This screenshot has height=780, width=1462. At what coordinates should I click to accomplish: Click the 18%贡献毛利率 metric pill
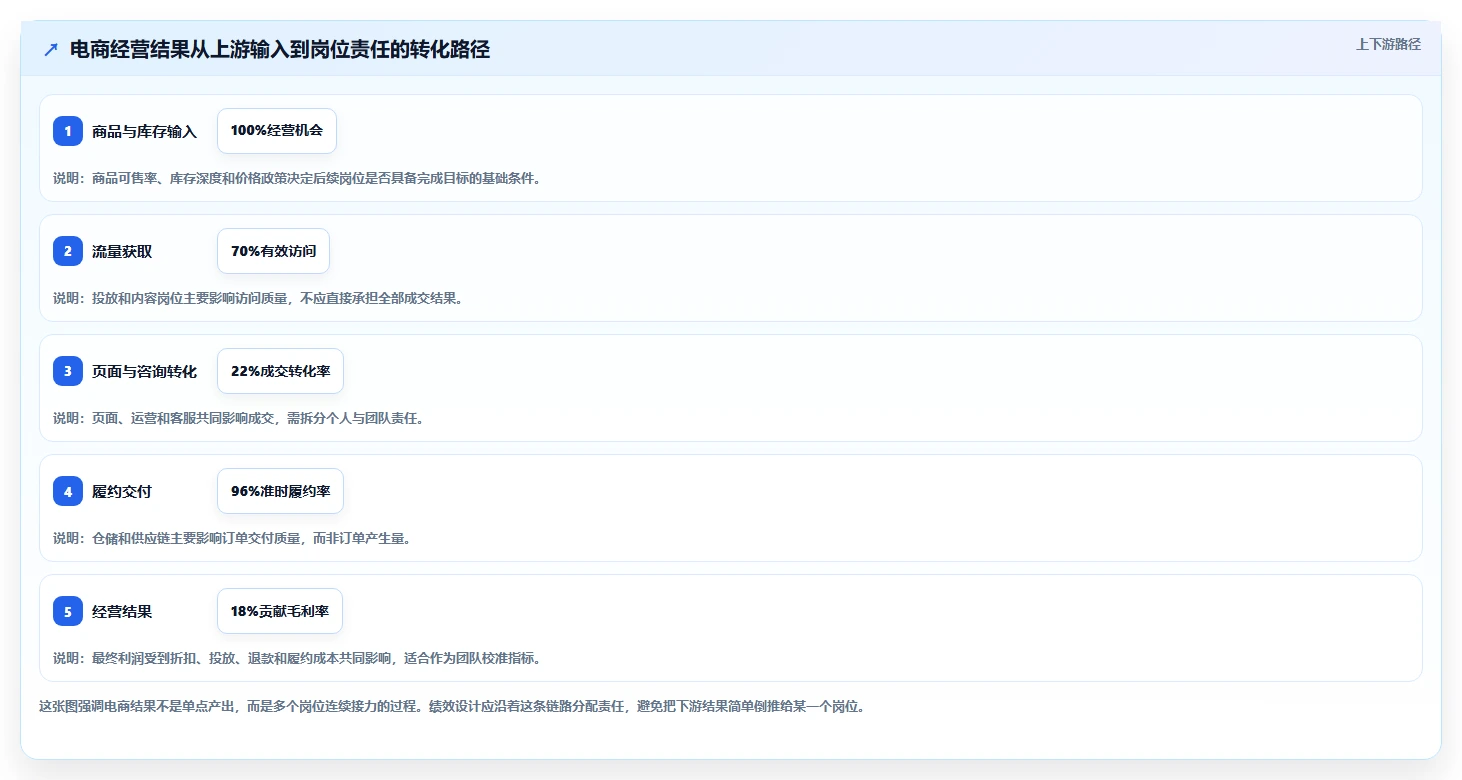(280, 611)
